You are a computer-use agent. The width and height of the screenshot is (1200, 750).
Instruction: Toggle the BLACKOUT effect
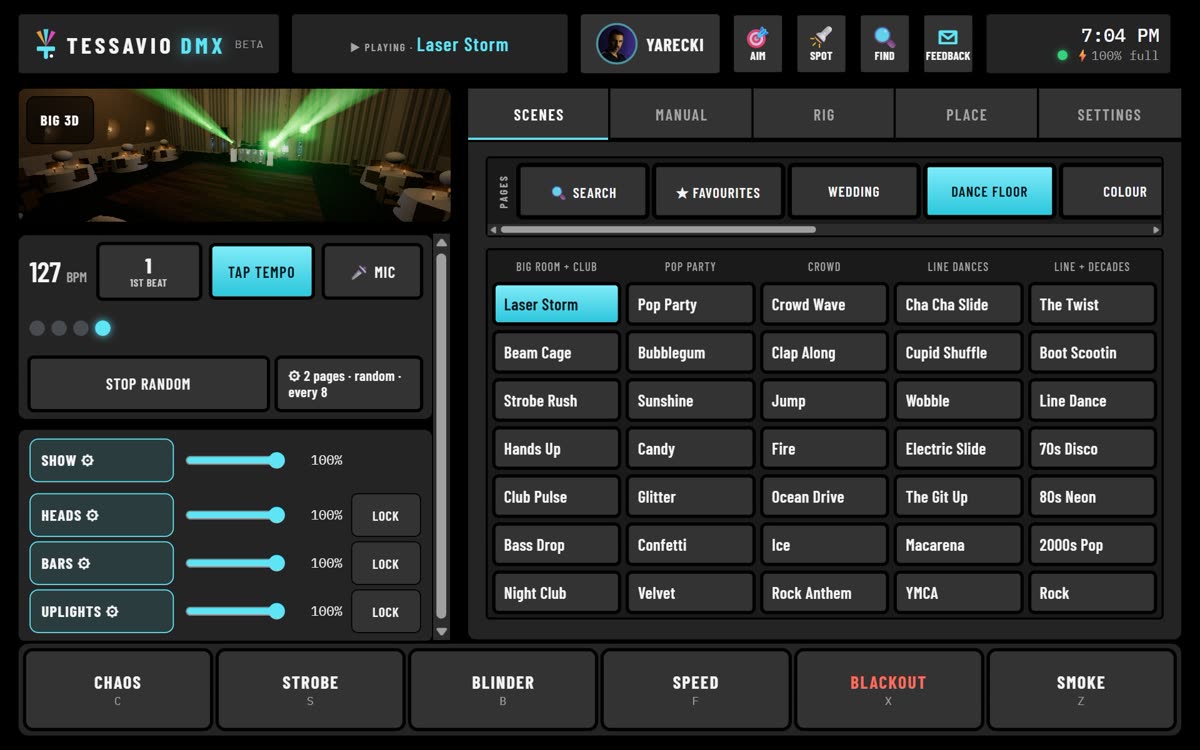[x=888, y=690]
